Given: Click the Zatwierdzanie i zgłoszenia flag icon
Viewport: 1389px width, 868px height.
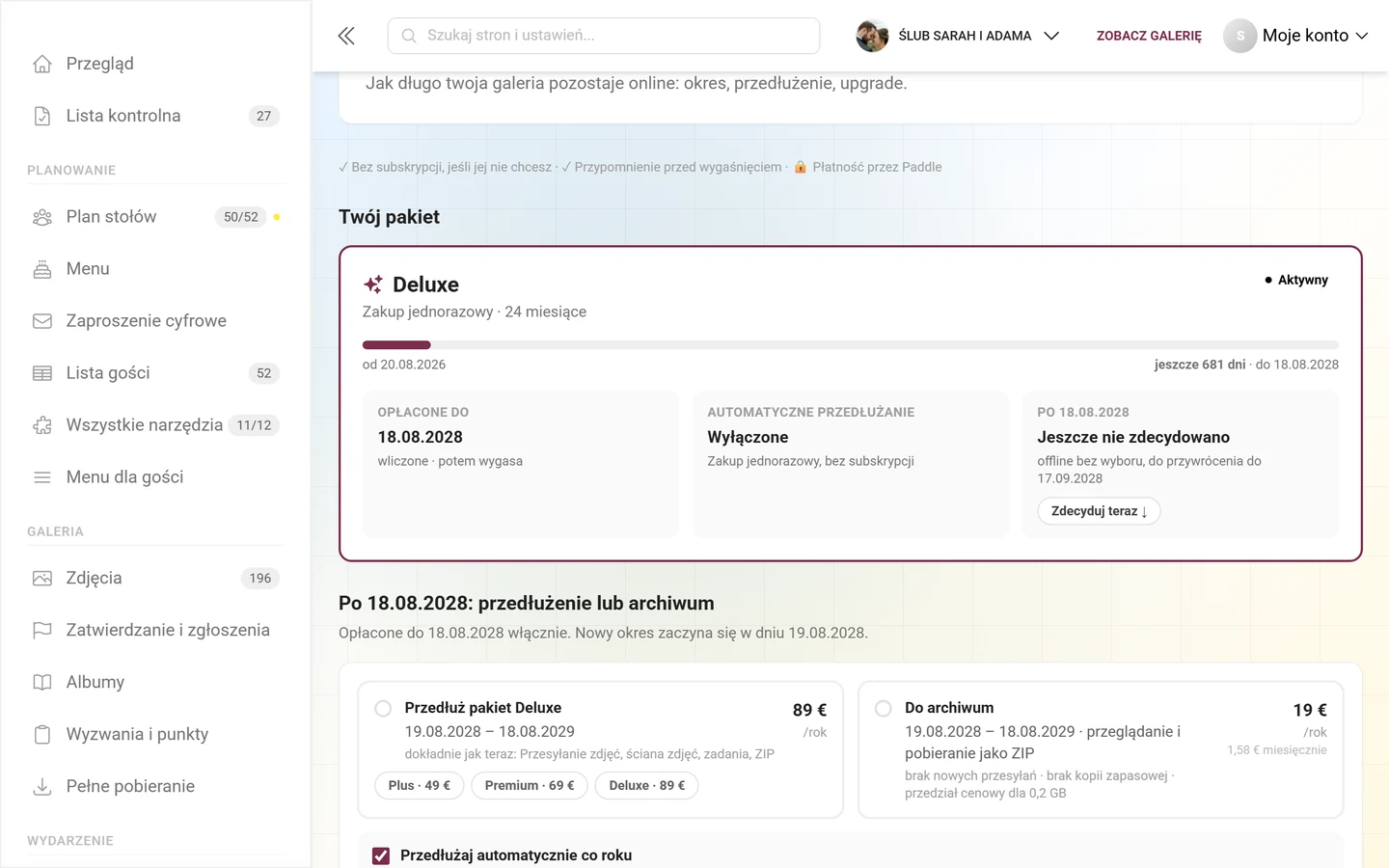Looking at the screenshot, I should 42,631.
